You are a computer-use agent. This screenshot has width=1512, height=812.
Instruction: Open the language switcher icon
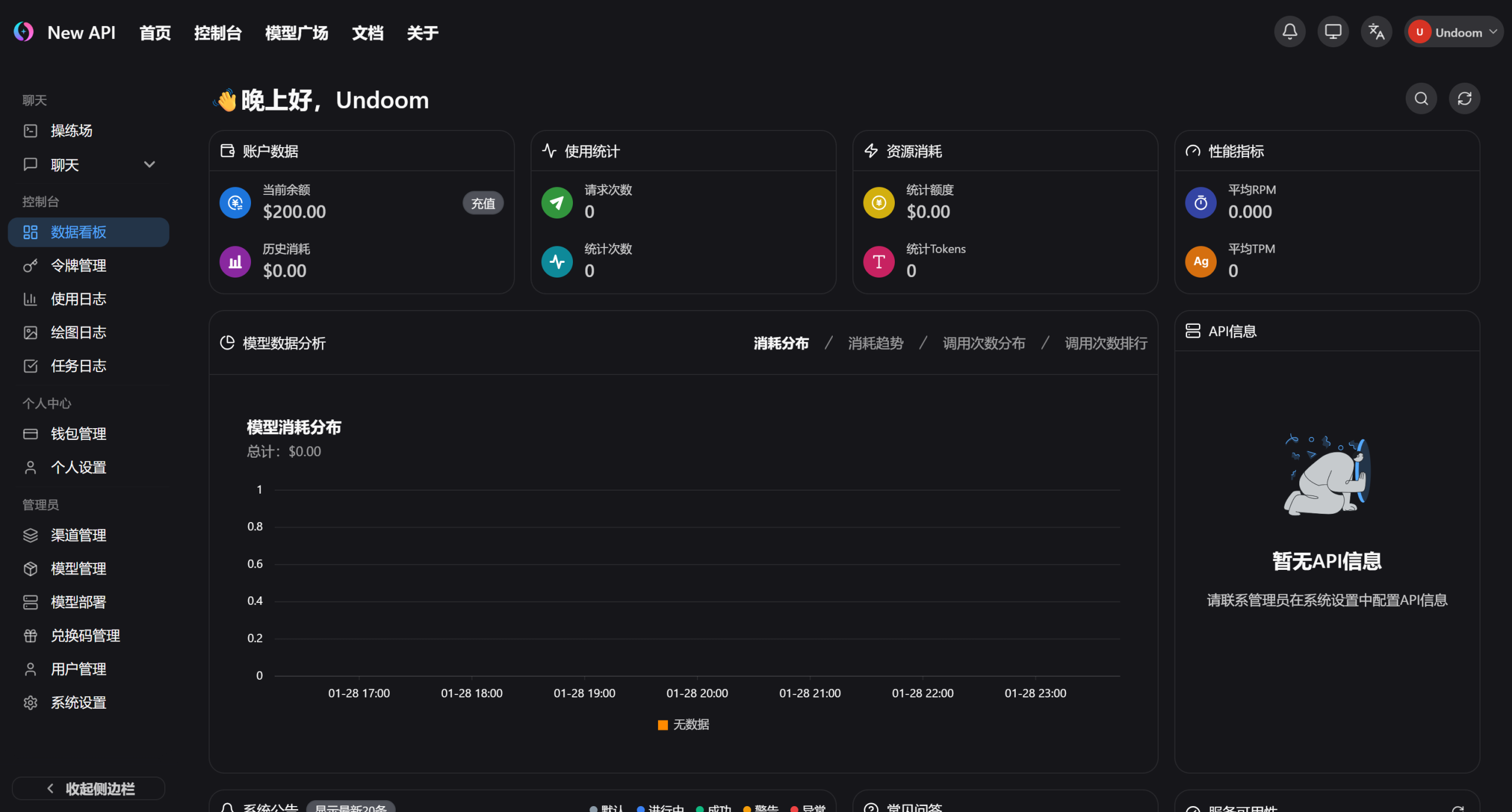click(1376, 32)
